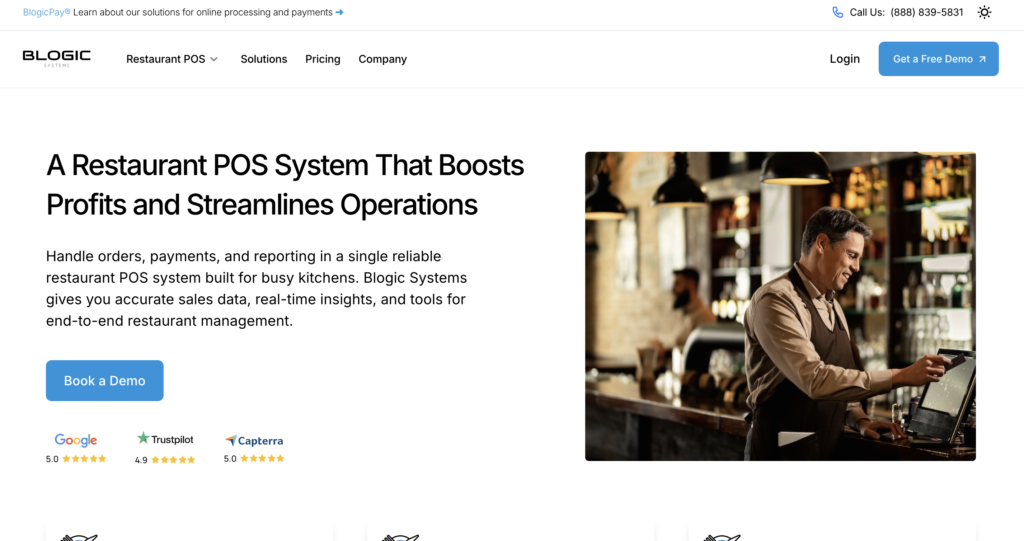Click the main headline 'A Restaurant POS System That Boosts'
Image resolution: width=1024 pixels, height=541 pixels.
click(x=285, y=165)
